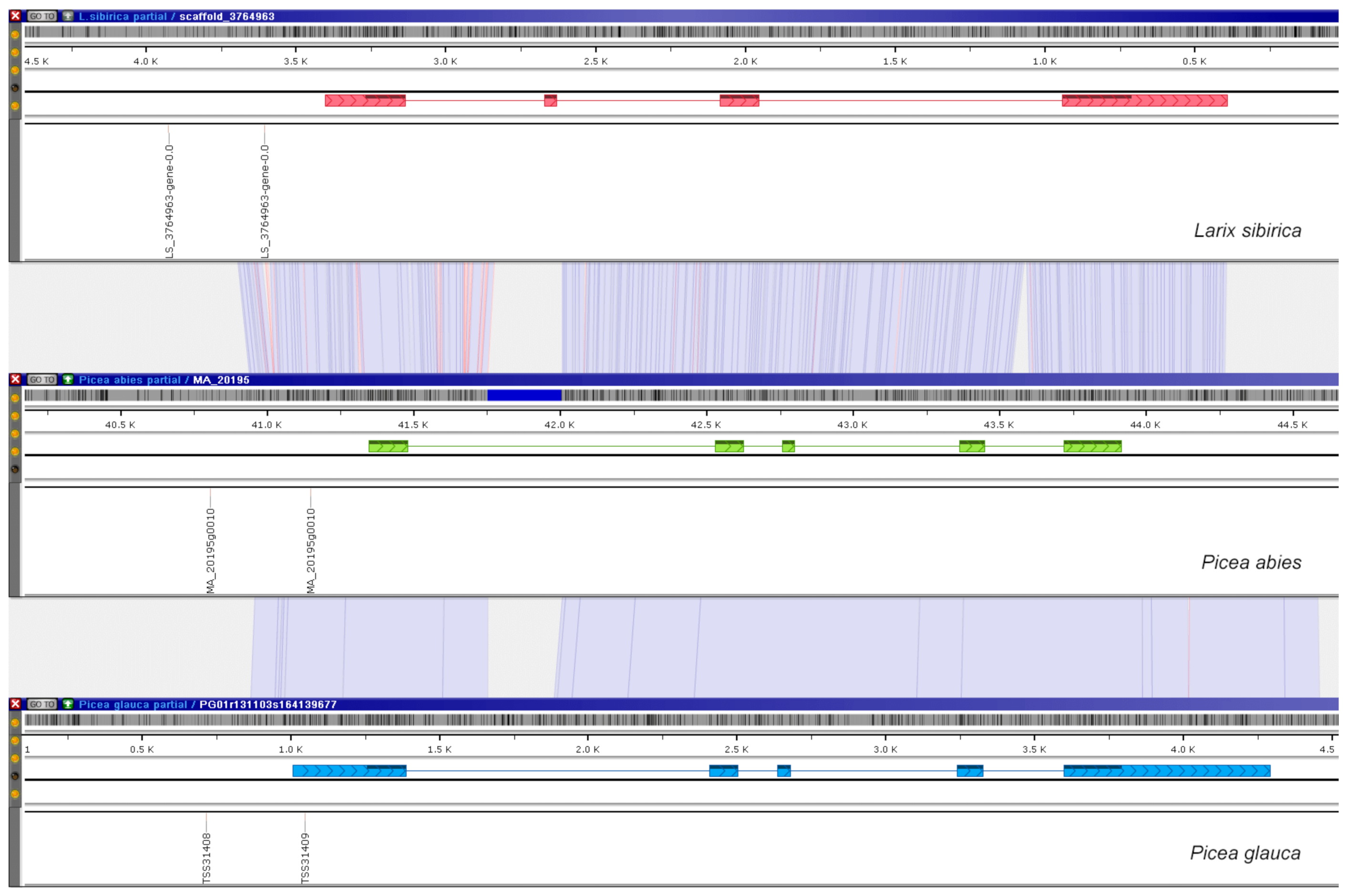Click the blue highlighted region on the Picea abies overview bar

525,394
